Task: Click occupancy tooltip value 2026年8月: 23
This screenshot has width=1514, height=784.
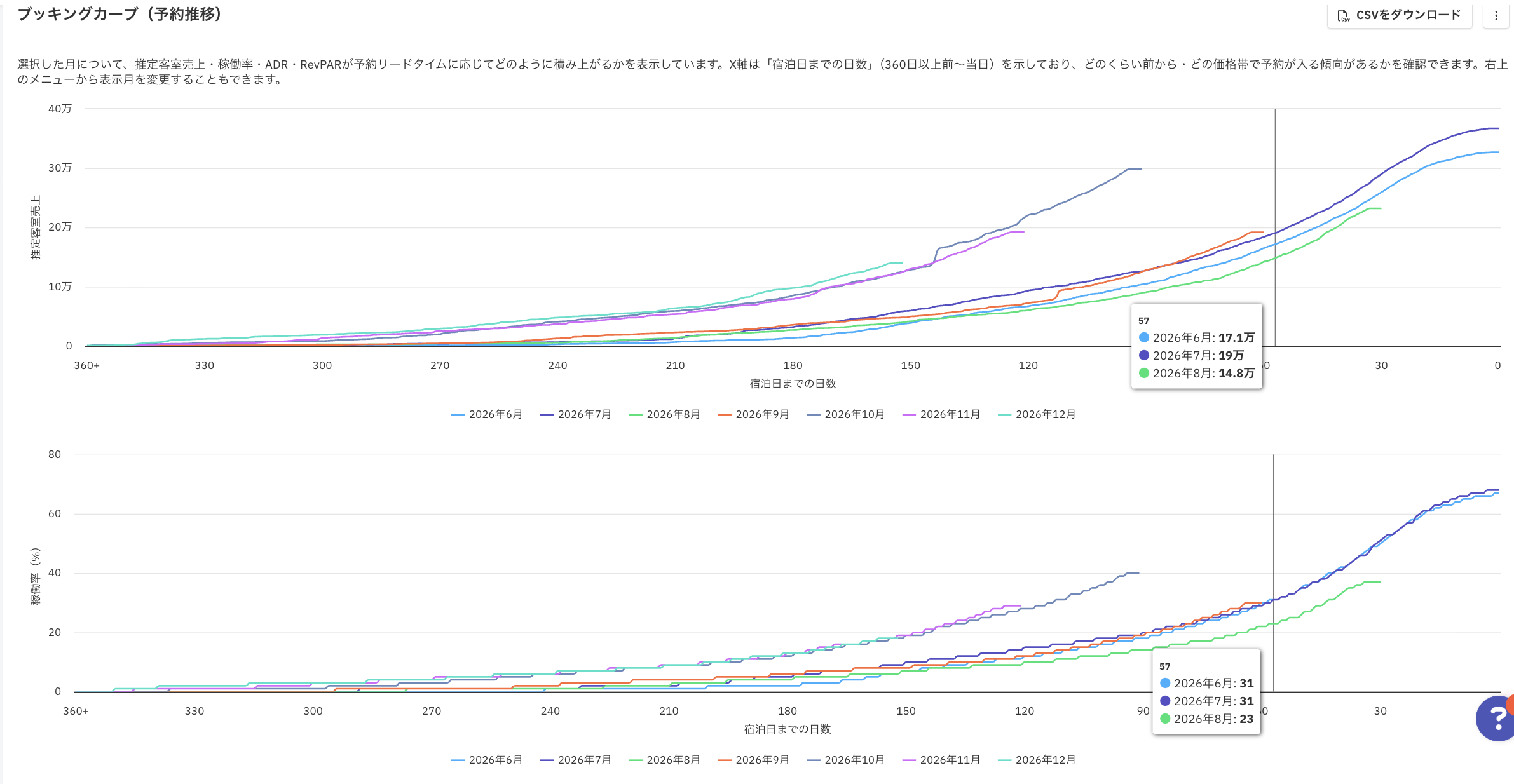Action: click(1207, 719)
